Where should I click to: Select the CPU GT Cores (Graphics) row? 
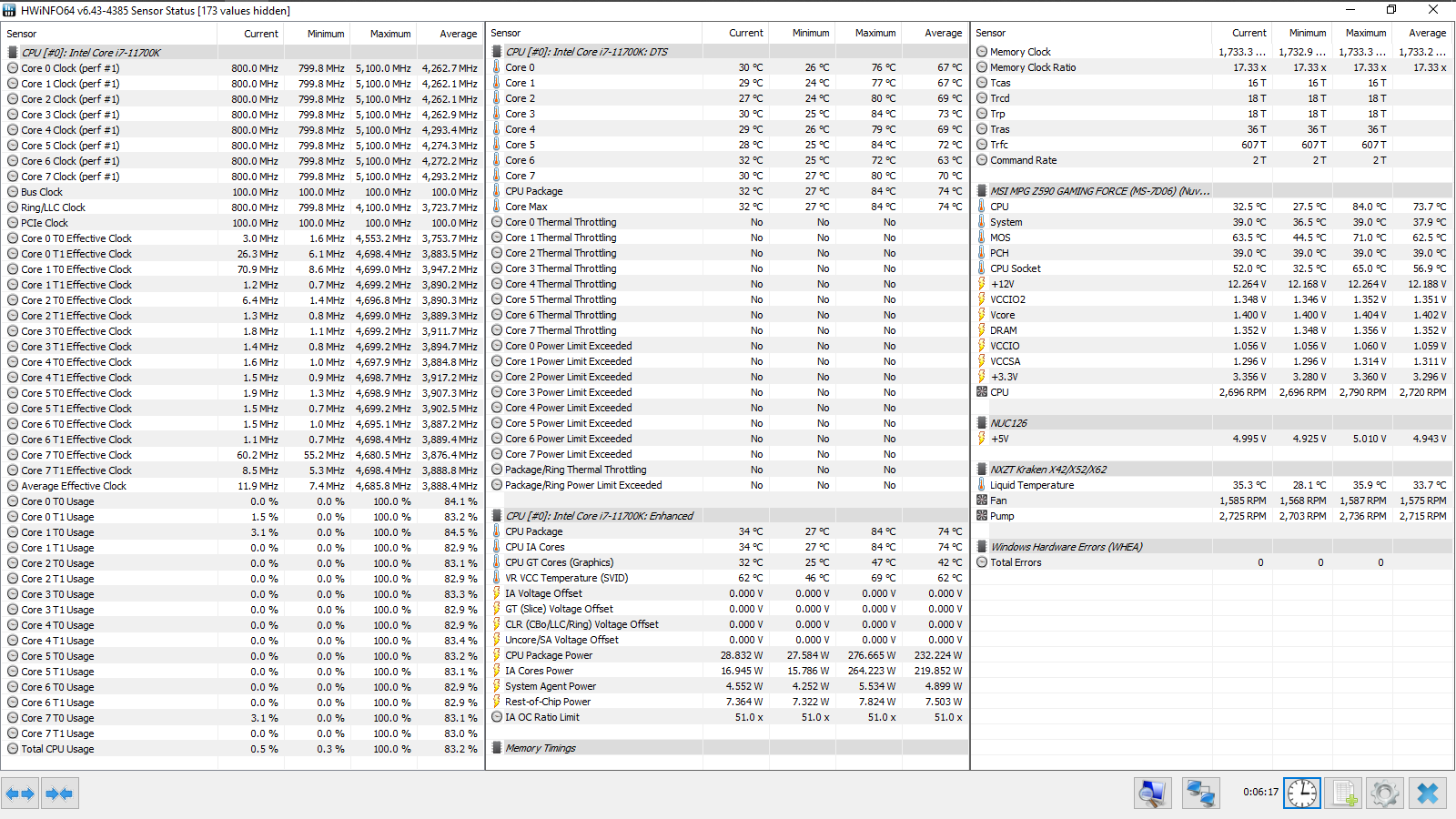728,562
